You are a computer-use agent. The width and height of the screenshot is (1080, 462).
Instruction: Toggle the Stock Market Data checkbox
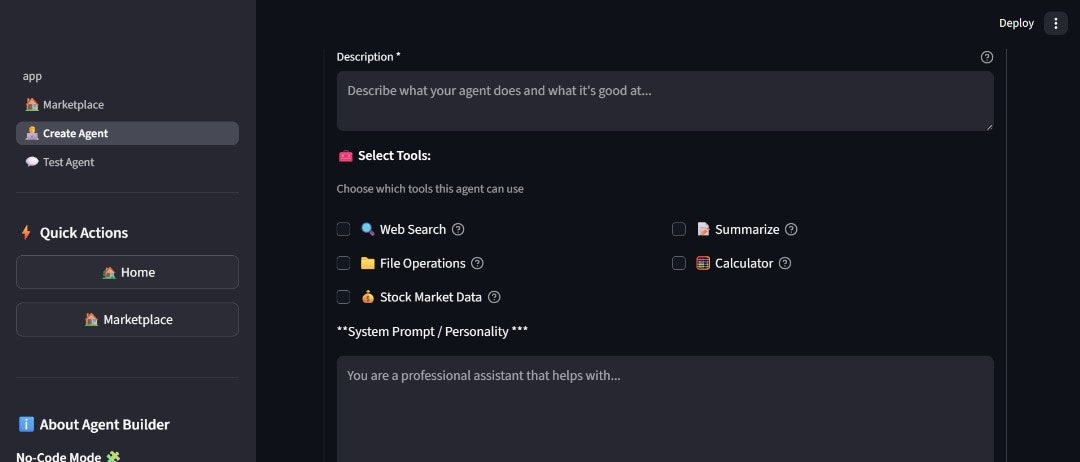click(343, 297)
